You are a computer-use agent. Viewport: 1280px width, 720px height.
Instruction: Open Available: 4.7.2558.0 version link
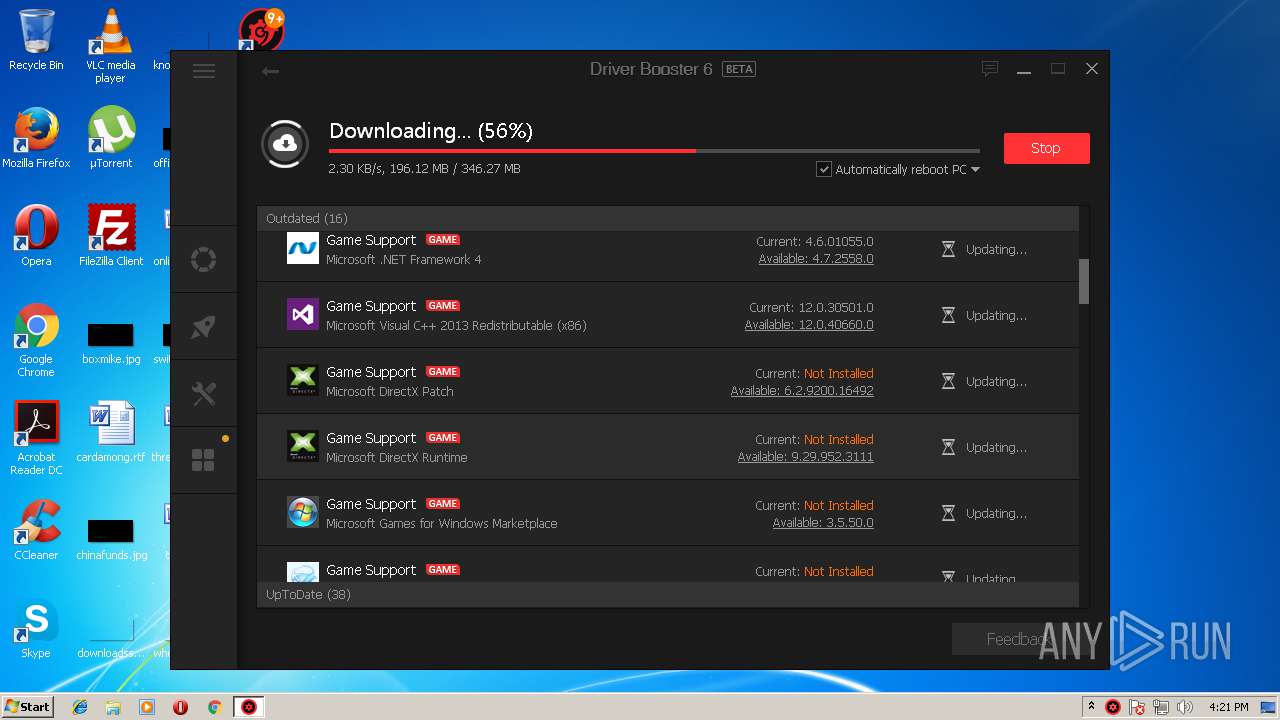[816, 259]
